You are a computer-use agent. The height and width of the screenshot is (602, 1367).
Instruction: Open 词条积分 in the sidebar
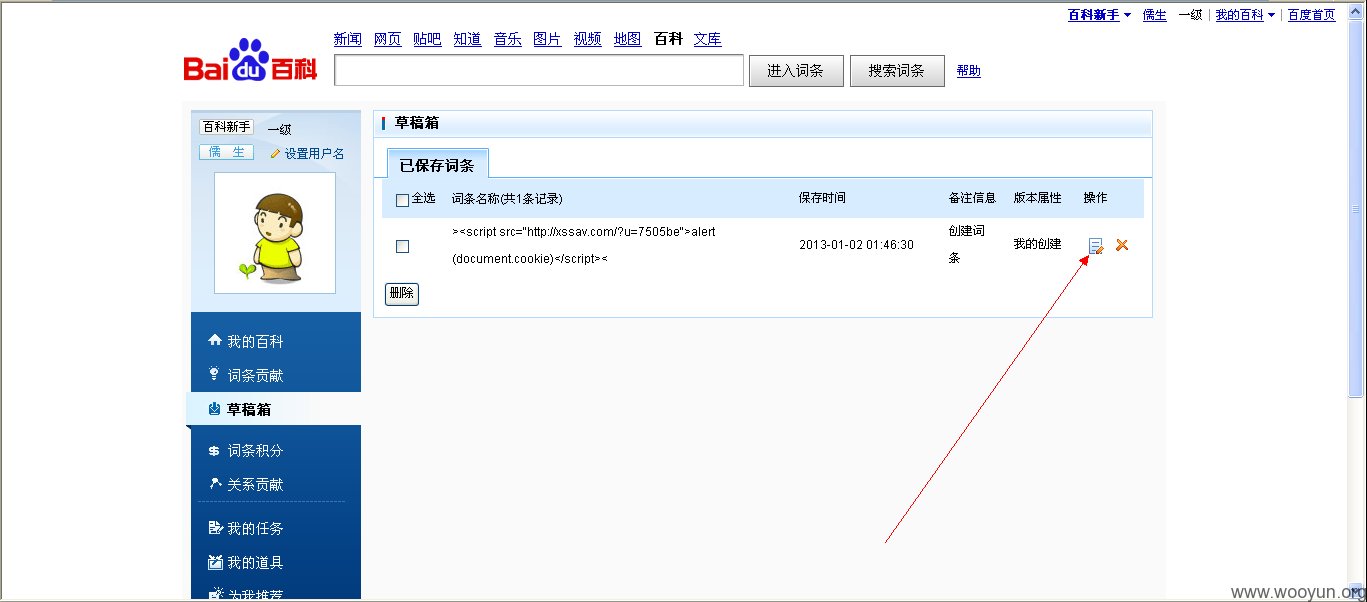coord(255,450)
